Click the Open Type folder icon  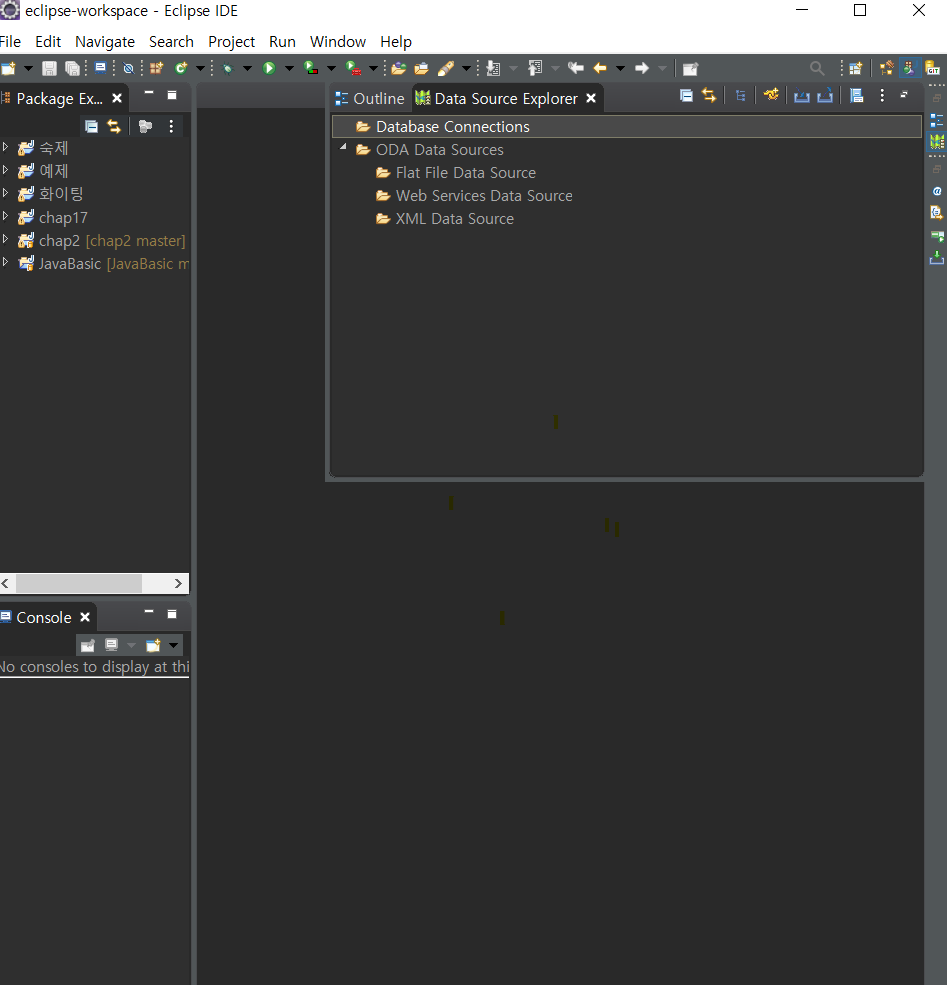pos(398,68)
